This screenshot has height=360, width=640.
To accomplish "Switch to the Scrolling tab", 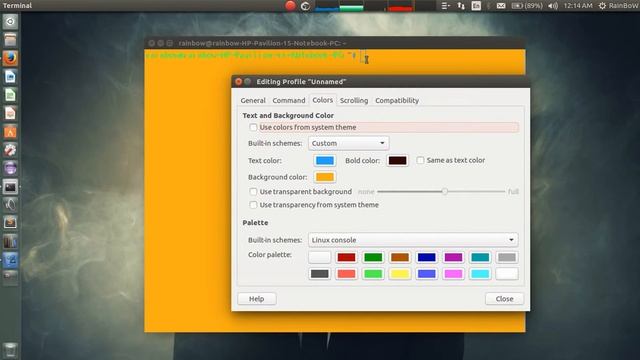I will [x=354, y=100].
